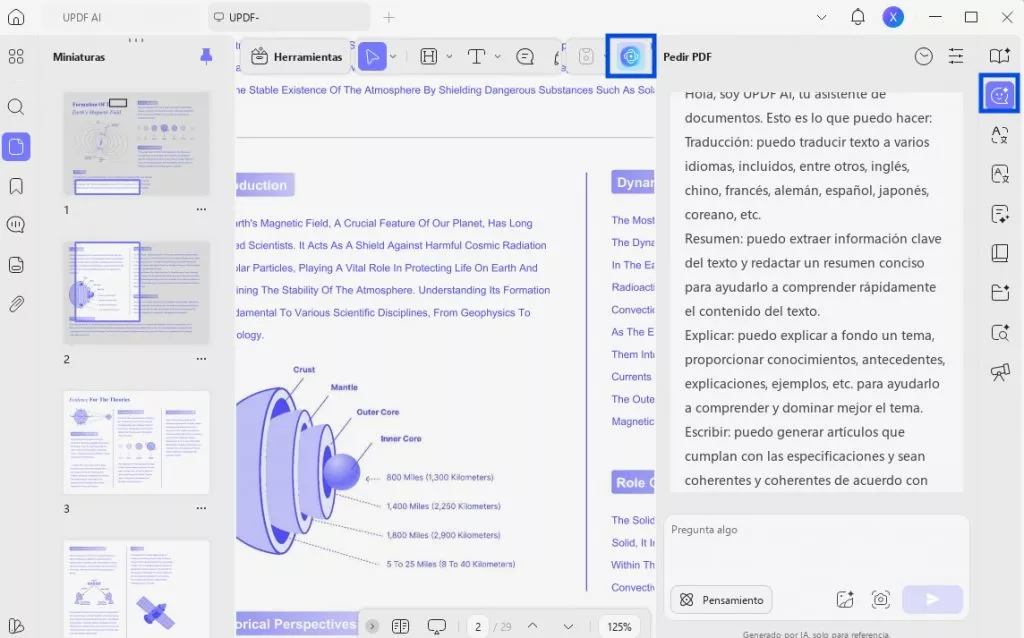
Task: Open the user account avatar
Action: 893,17
